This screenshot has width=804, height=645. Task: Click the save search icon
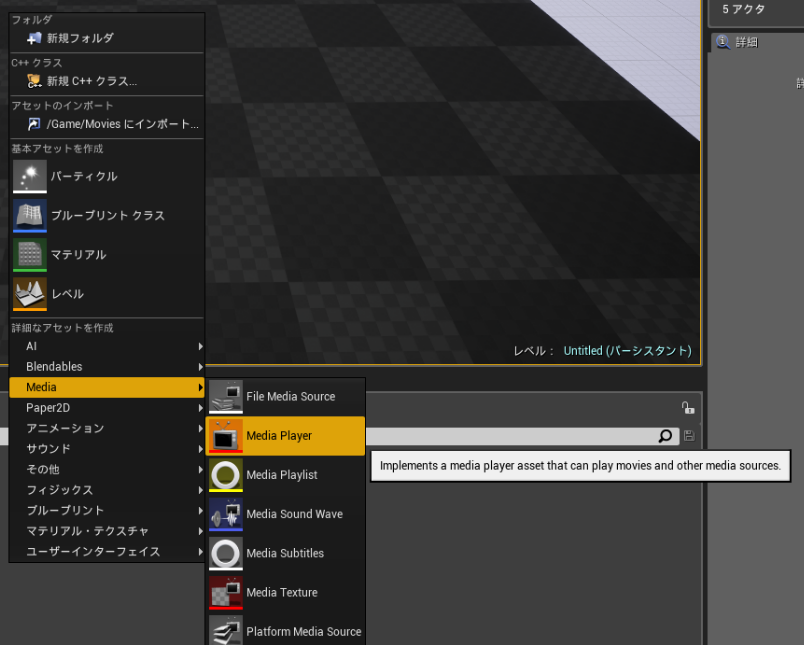point(689,436)
